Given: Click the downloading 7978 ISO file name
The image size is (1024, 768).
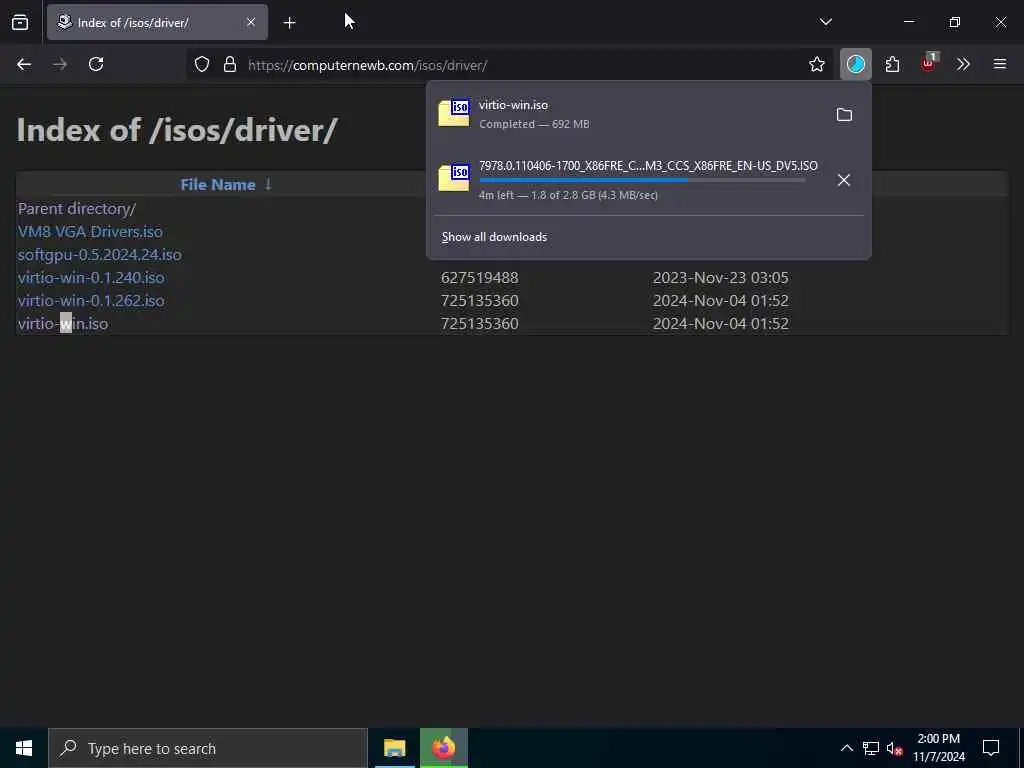Looking at the screenshot, I should tap(648, 166).
